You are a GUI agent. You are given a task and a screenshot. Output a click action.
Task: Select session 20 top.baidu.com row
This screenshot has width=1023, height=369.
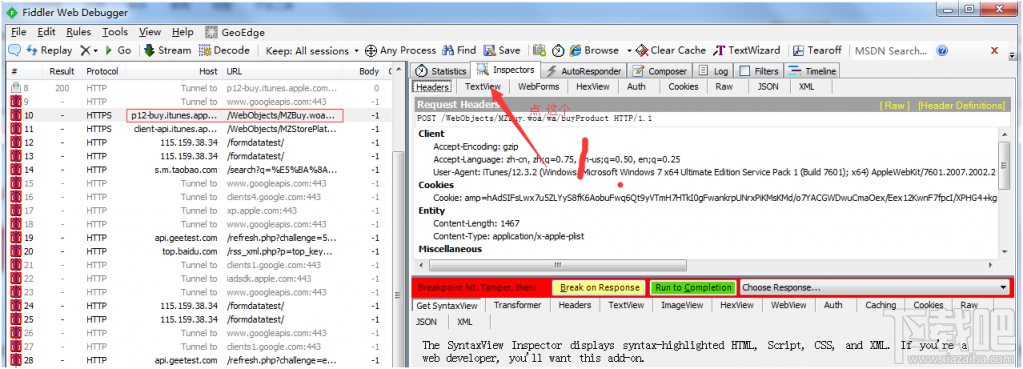click(200, 252)
